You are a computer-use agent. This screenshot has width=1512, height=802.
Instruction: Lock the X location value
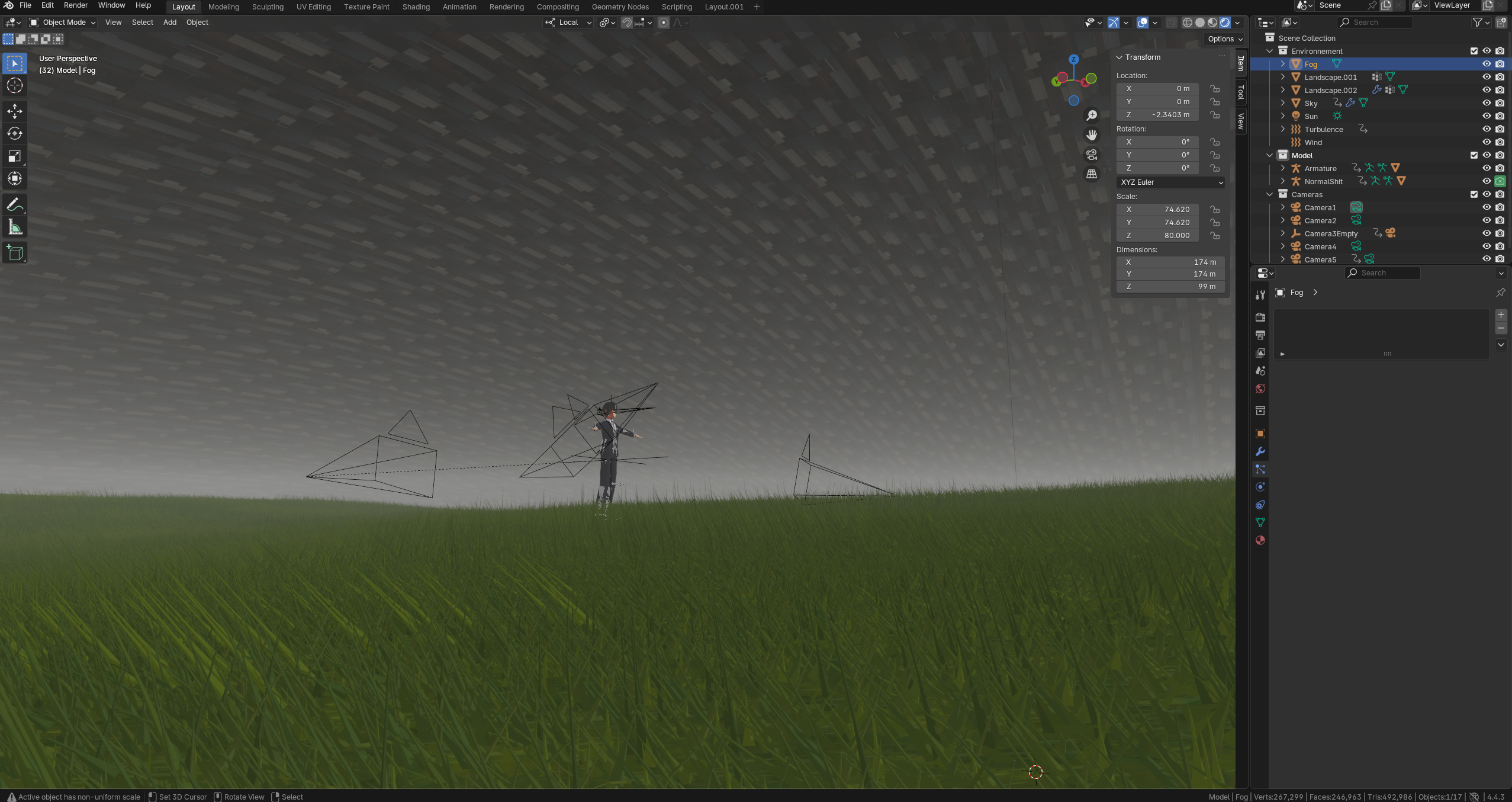[1215, 89]
